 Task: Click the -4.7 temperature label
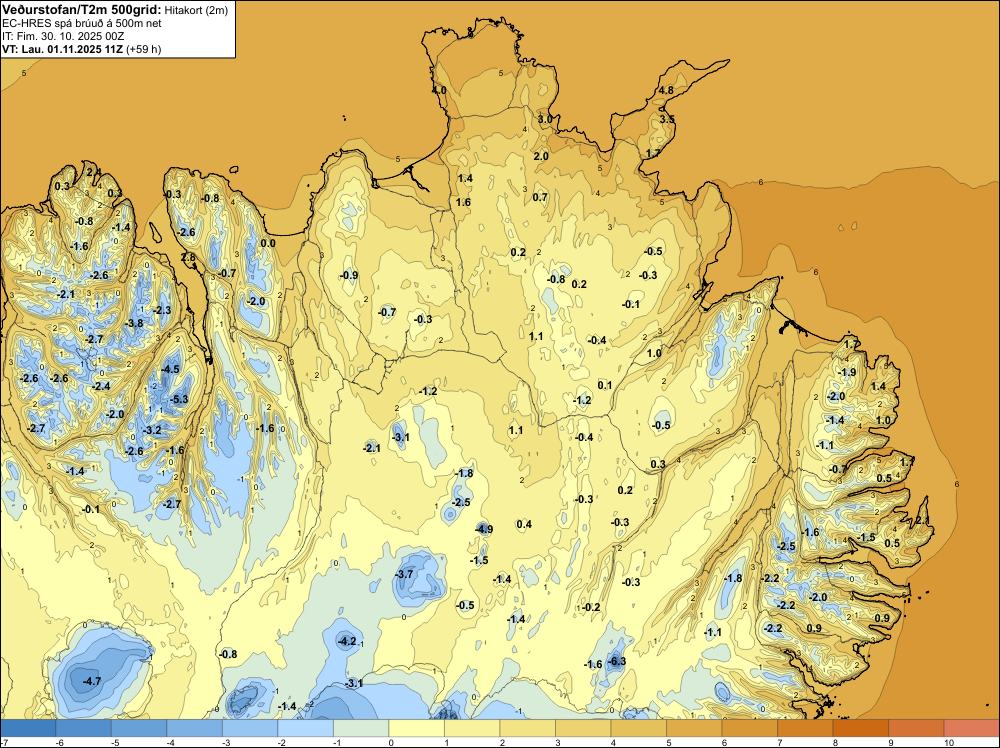click(92, 681)
